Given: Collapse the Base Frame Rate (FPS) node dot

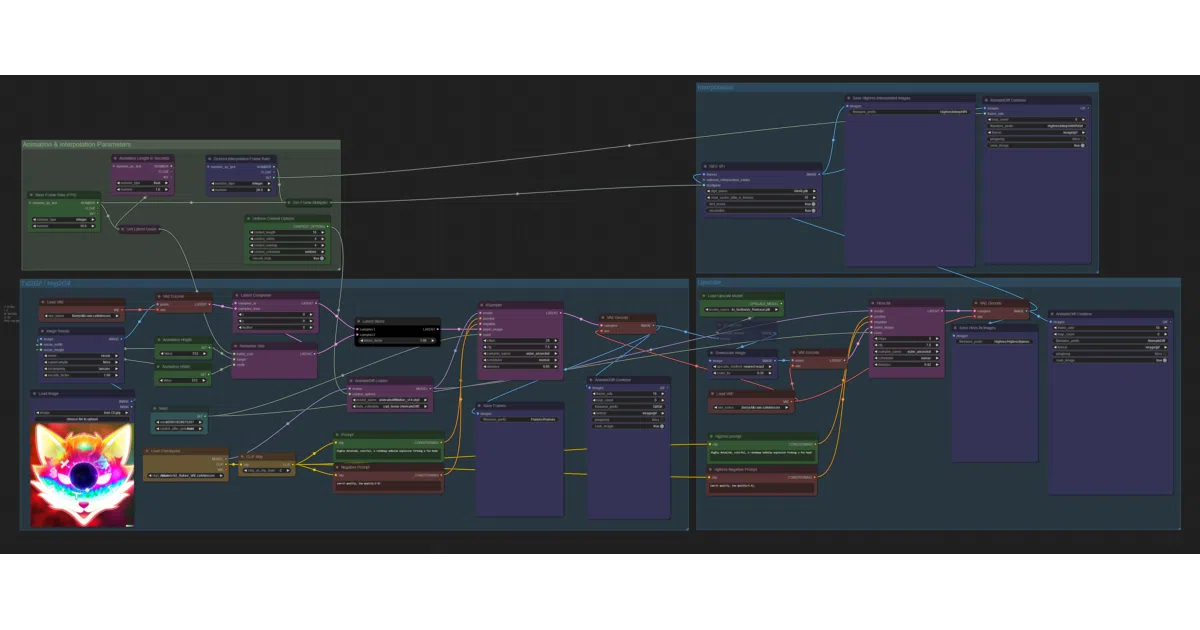Looking at the screenshot, I should coord(31,195).
